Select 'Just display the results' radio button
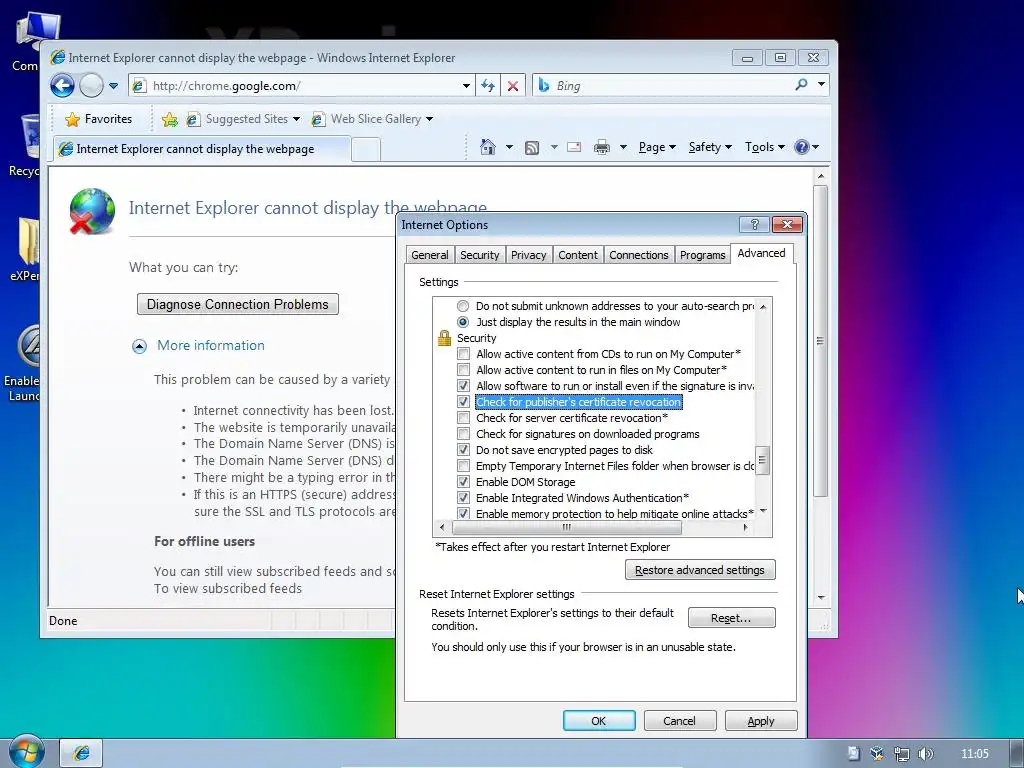The width and height of the screenshot is (1024, 768). (463, 322)
